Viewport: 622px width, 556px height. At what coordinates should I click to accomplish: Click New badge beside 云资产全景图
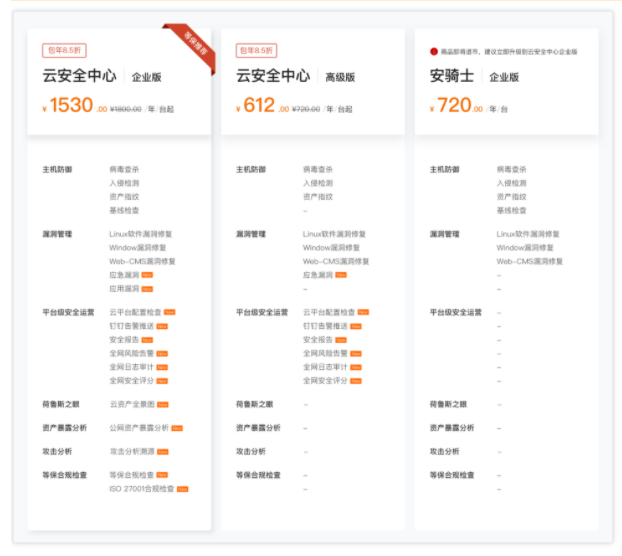pyautogui.click(x=163, y=405)
